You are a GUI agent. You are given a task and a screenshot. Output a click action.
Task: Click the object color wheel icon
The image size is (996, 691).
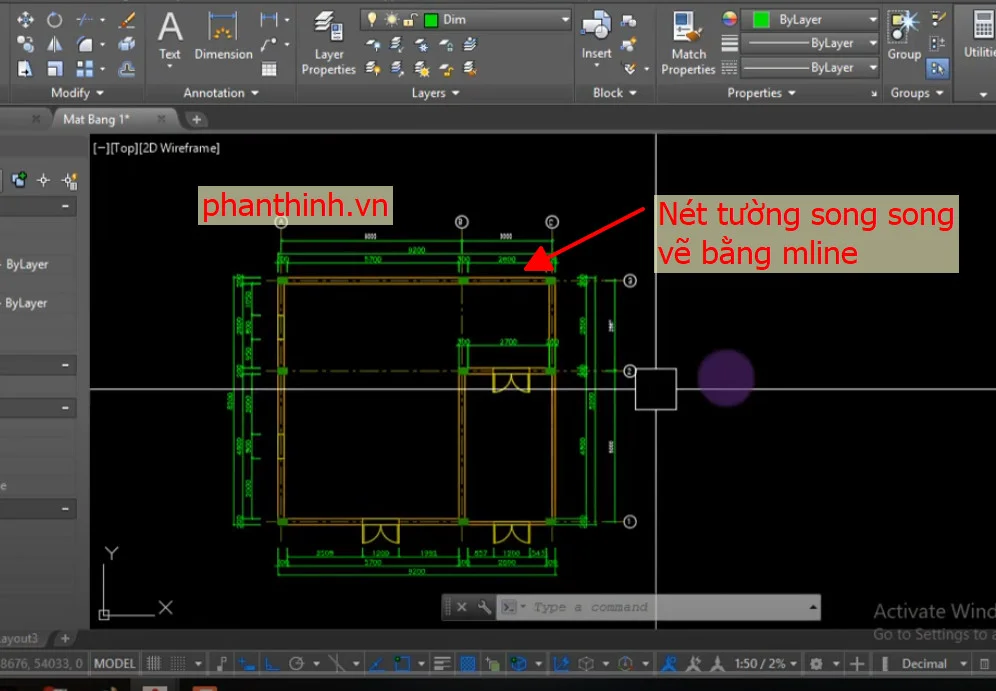pos(729,19)
